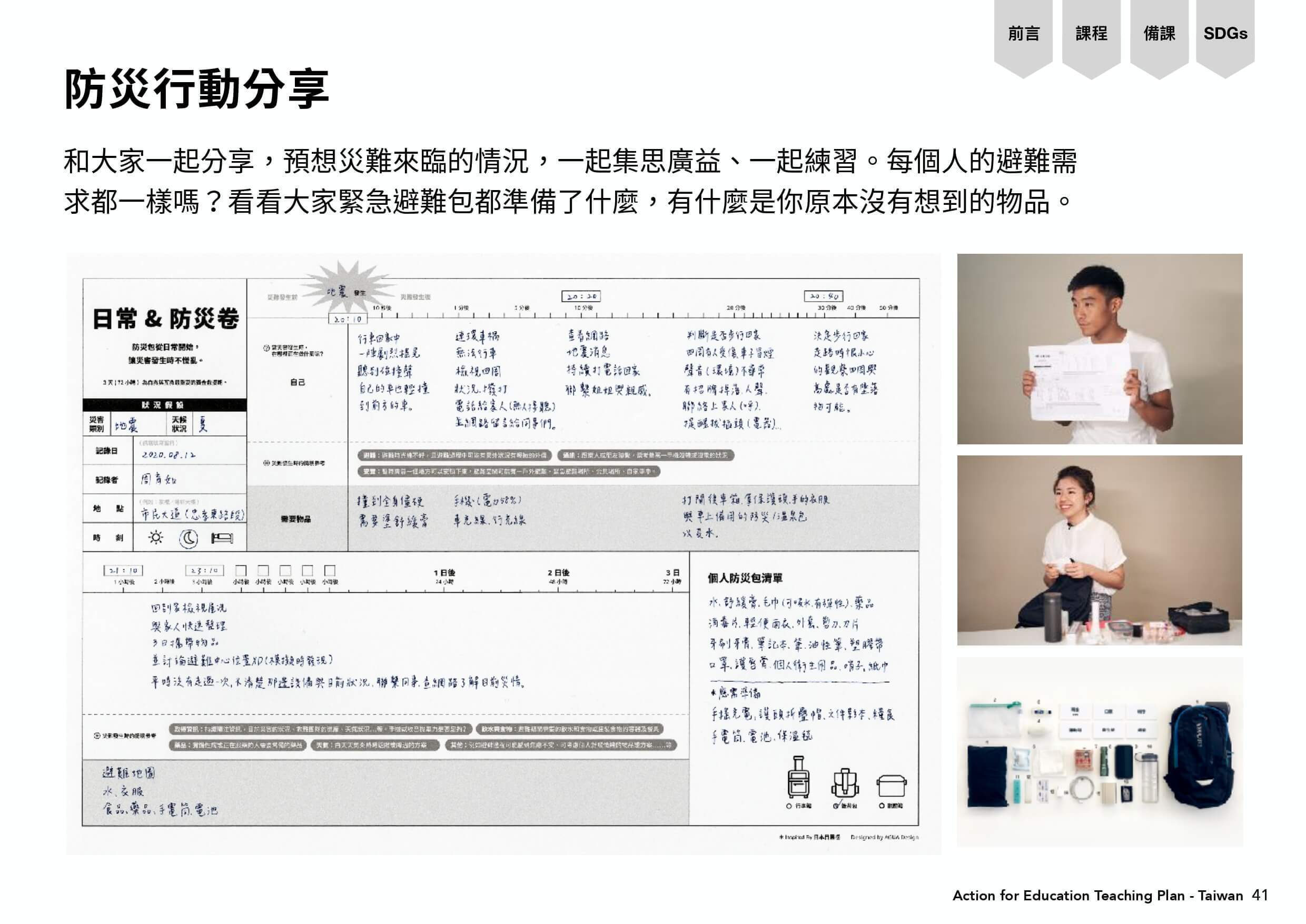The width and height of the screenshot is (1306, 924).
Task: Click the 日常 & 防災卷 form title
Action: click(x=165, y=319)
